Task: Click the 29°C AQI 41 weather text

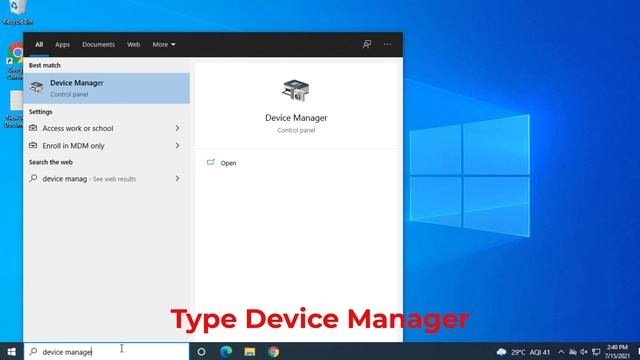Action: point(531,352)
